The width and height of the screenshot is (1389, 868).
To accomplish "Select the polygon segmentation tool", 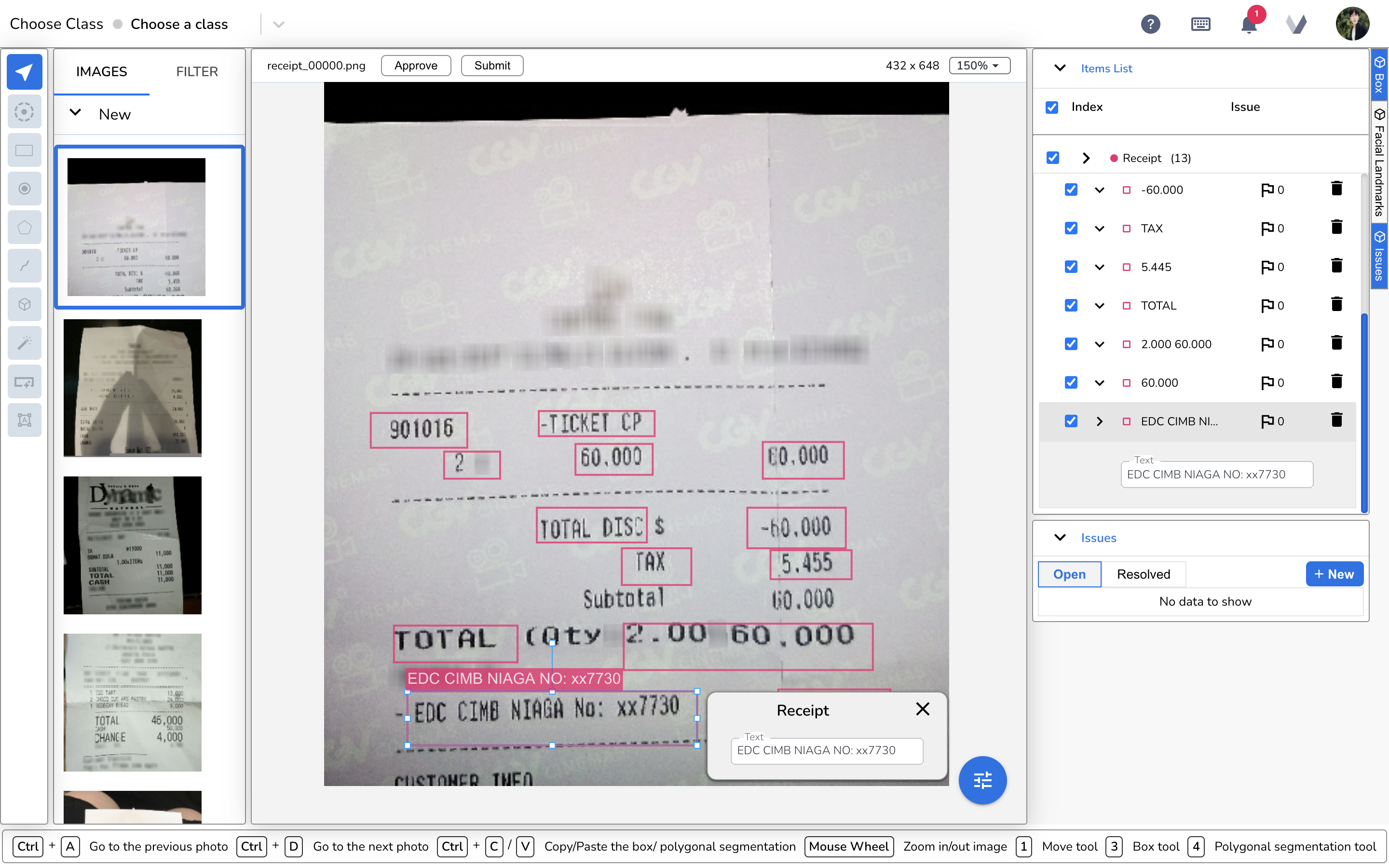I will [x=24, y=227].
